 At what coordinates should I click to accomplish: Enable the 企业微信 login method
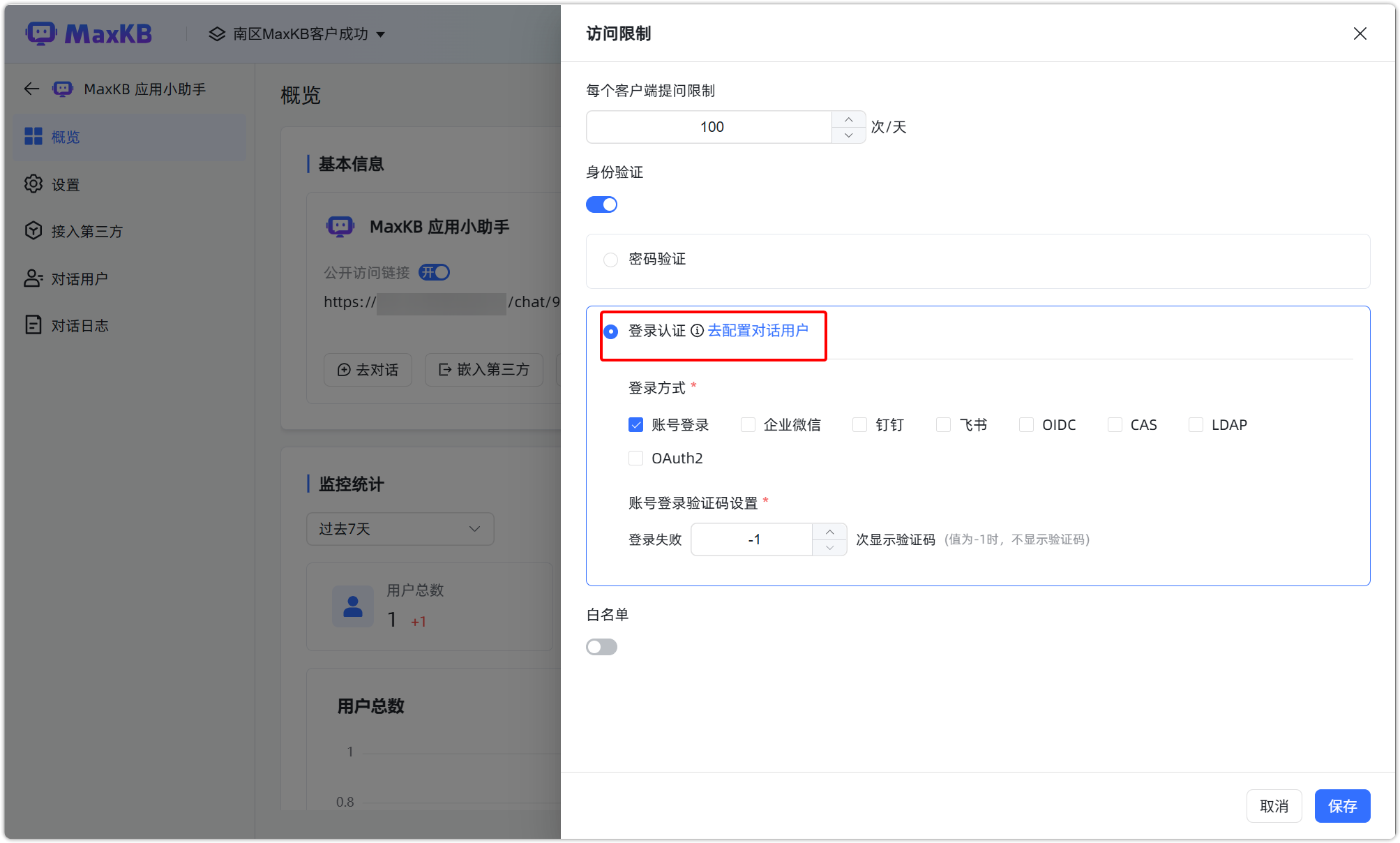pyautogui.click(x=748, y=424)
